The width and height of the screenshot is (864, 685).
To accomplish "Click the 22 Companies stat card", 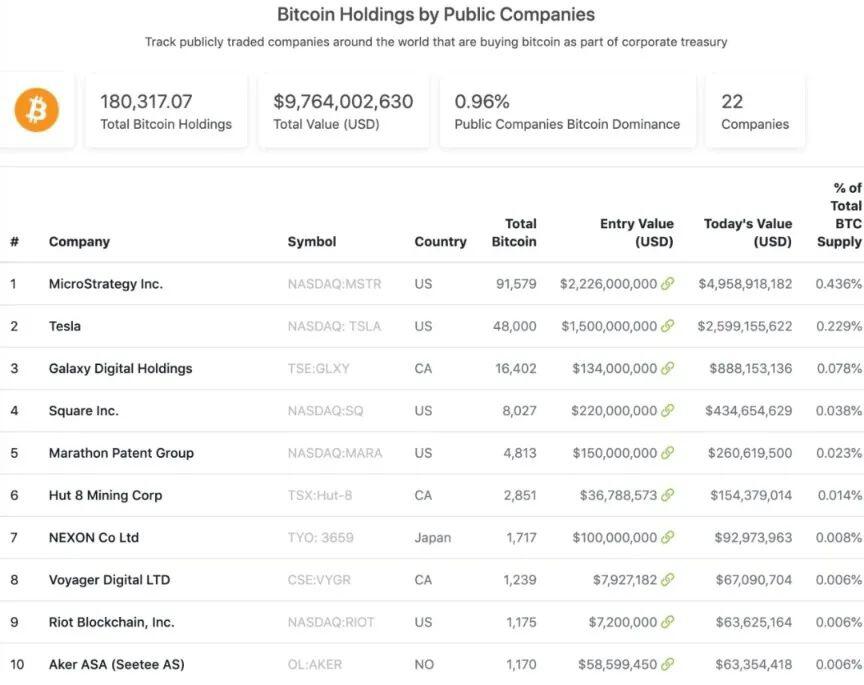I will pyautogui.click(x=755, y=111).
